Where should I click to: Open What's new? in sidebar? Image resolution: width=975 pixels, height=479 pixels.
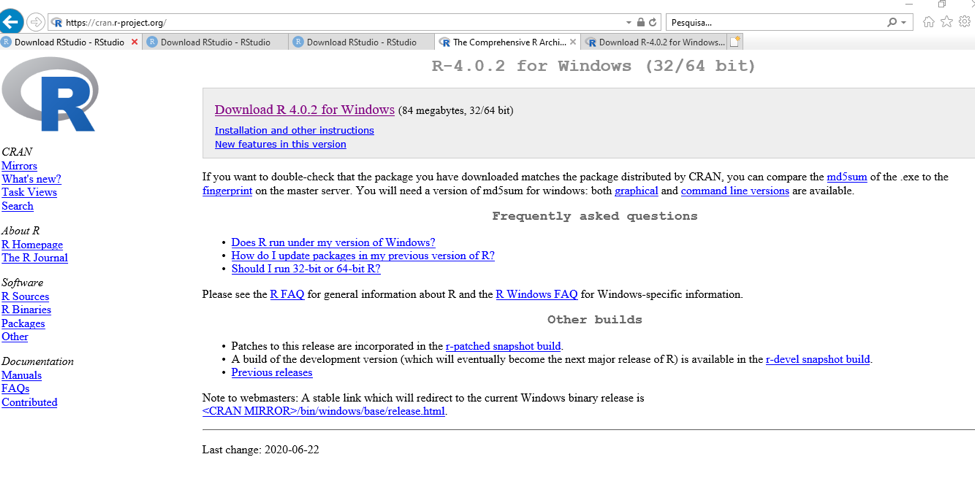pyautogui.click(x=31, y=179)
